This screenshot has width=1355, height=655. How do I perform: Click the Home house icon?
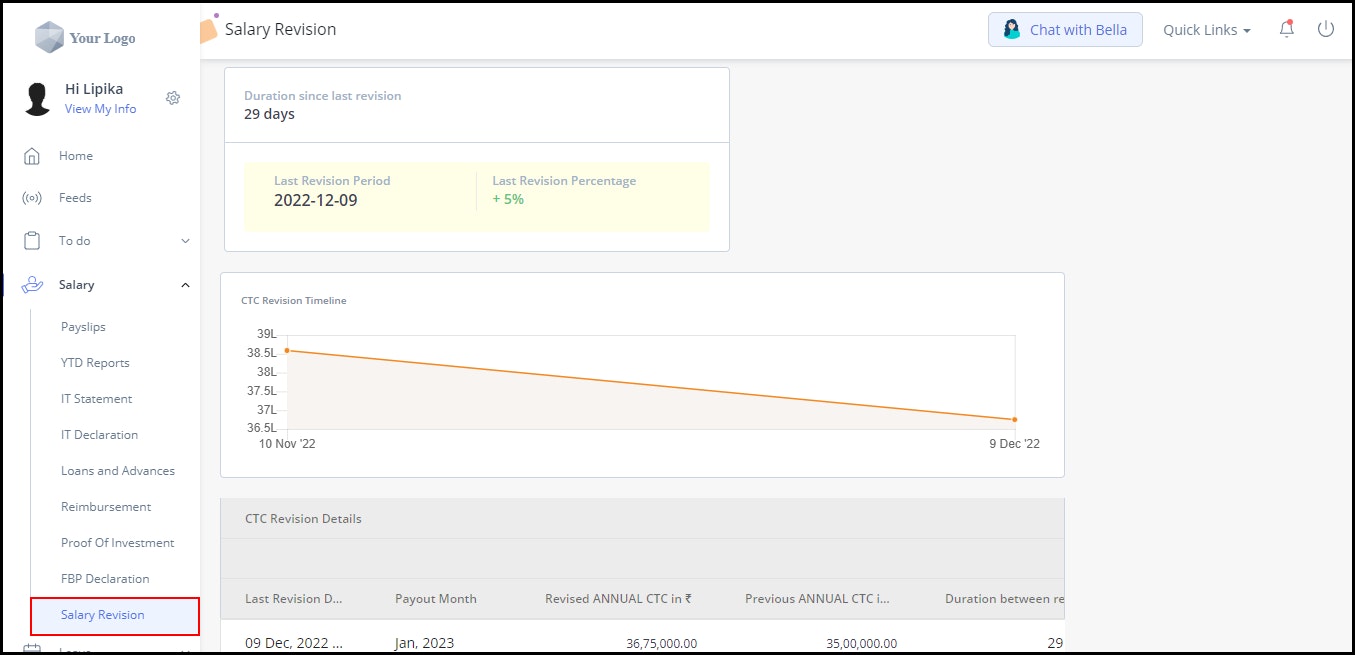[x=32, y=156]
